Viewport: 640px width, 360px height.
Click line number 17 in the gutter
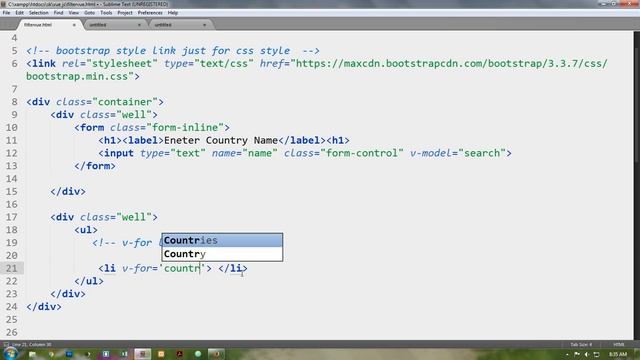[x=12, y=217]
